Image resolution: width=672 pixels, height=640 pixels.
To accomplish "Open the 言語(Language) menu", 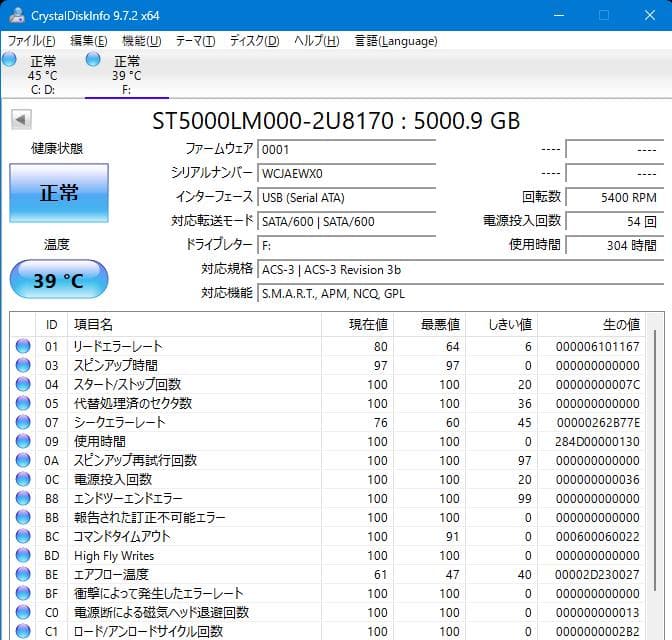I will pyautogui.click(x=396, y=41).
